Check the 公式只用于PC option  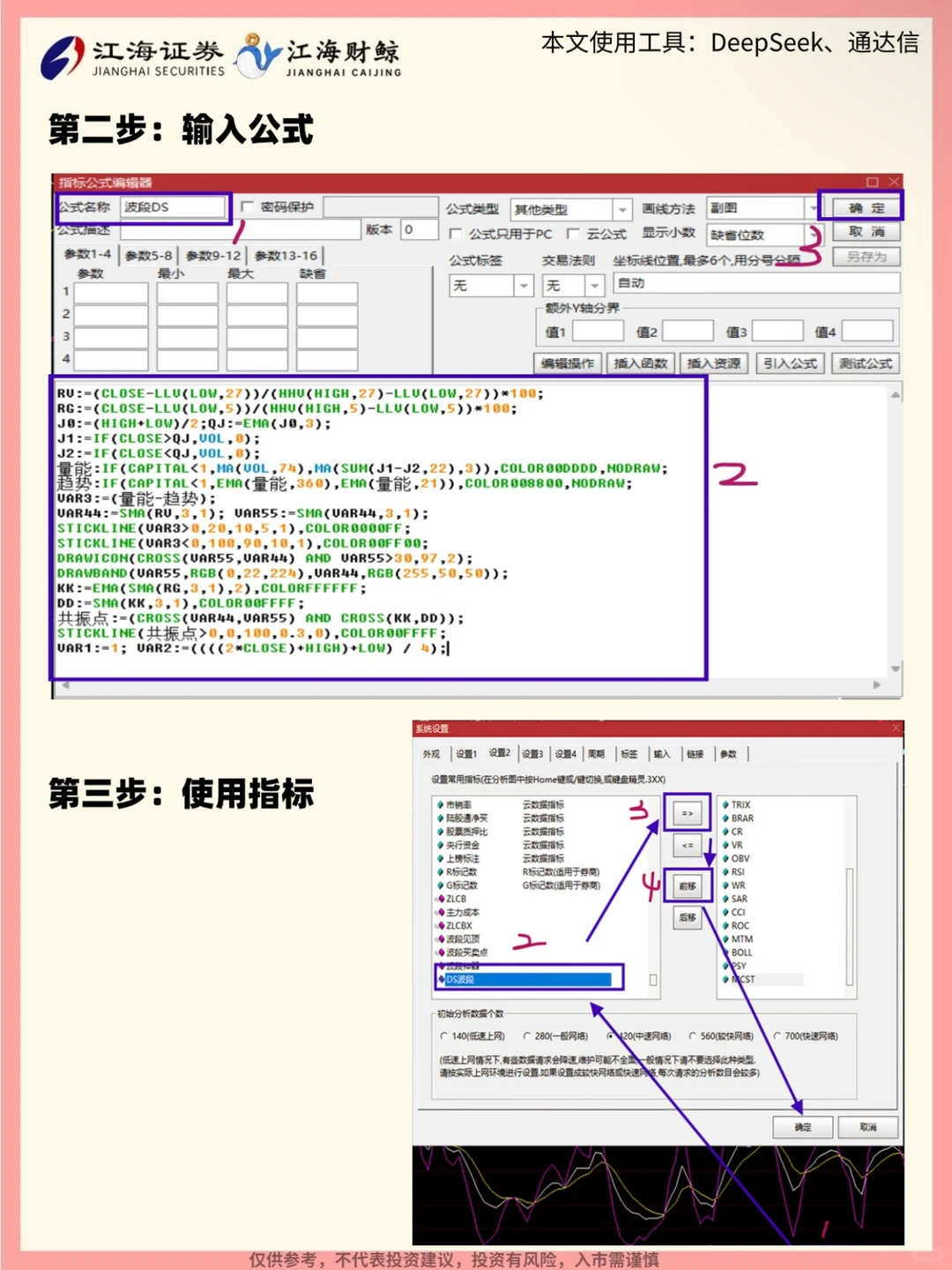tap(457, 234)
